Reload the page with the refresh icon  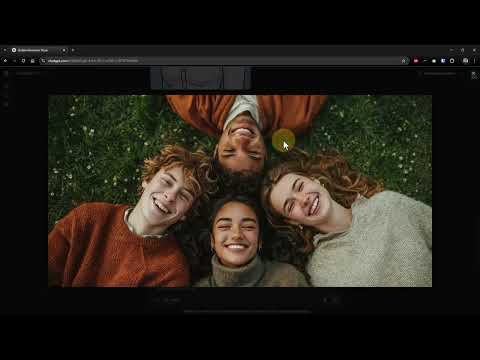pyautogui.click(x=23, y=61)
